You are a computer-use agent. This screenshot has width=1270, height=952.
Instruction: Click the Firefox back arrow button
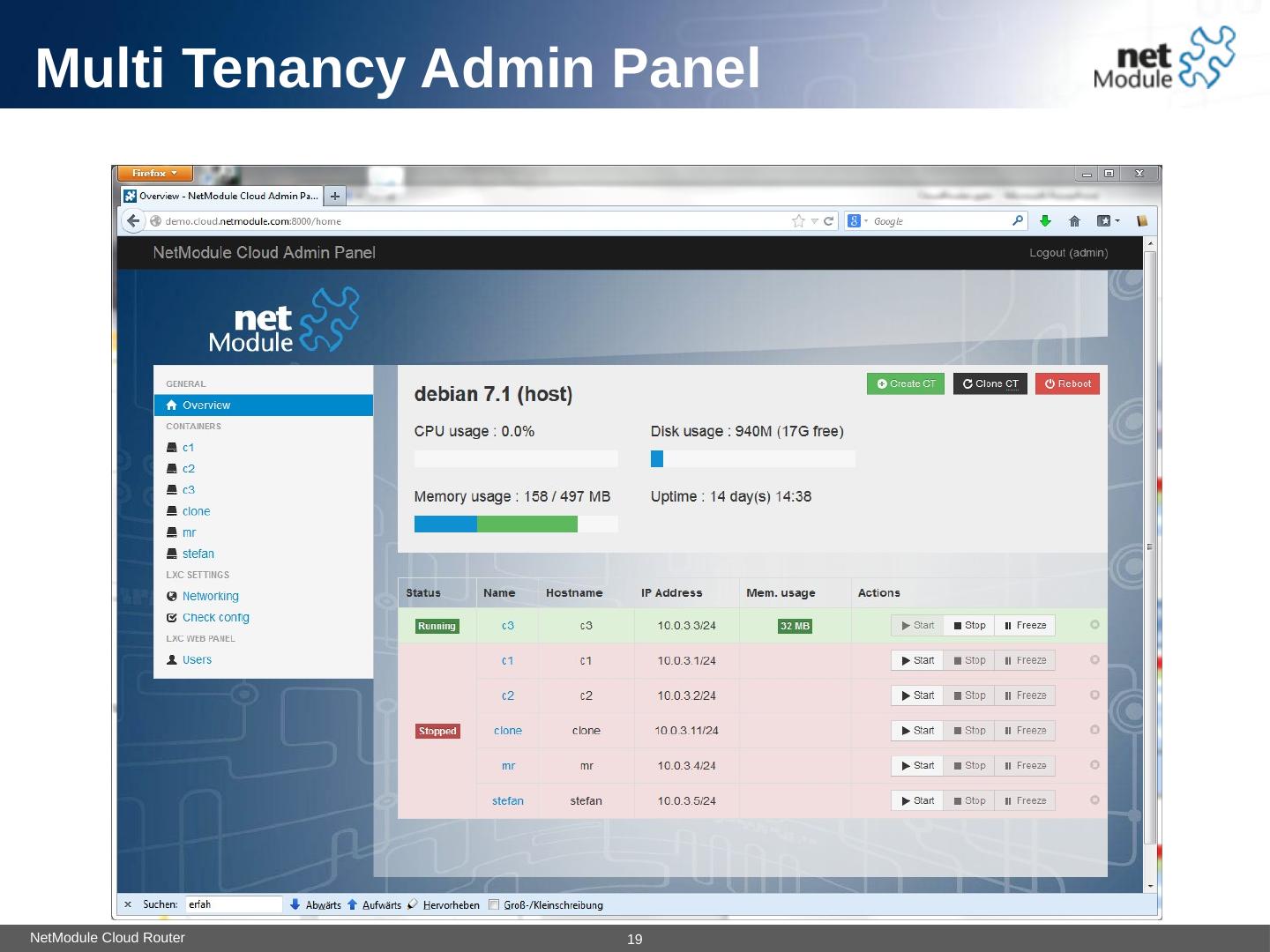[x=132, y=221]
